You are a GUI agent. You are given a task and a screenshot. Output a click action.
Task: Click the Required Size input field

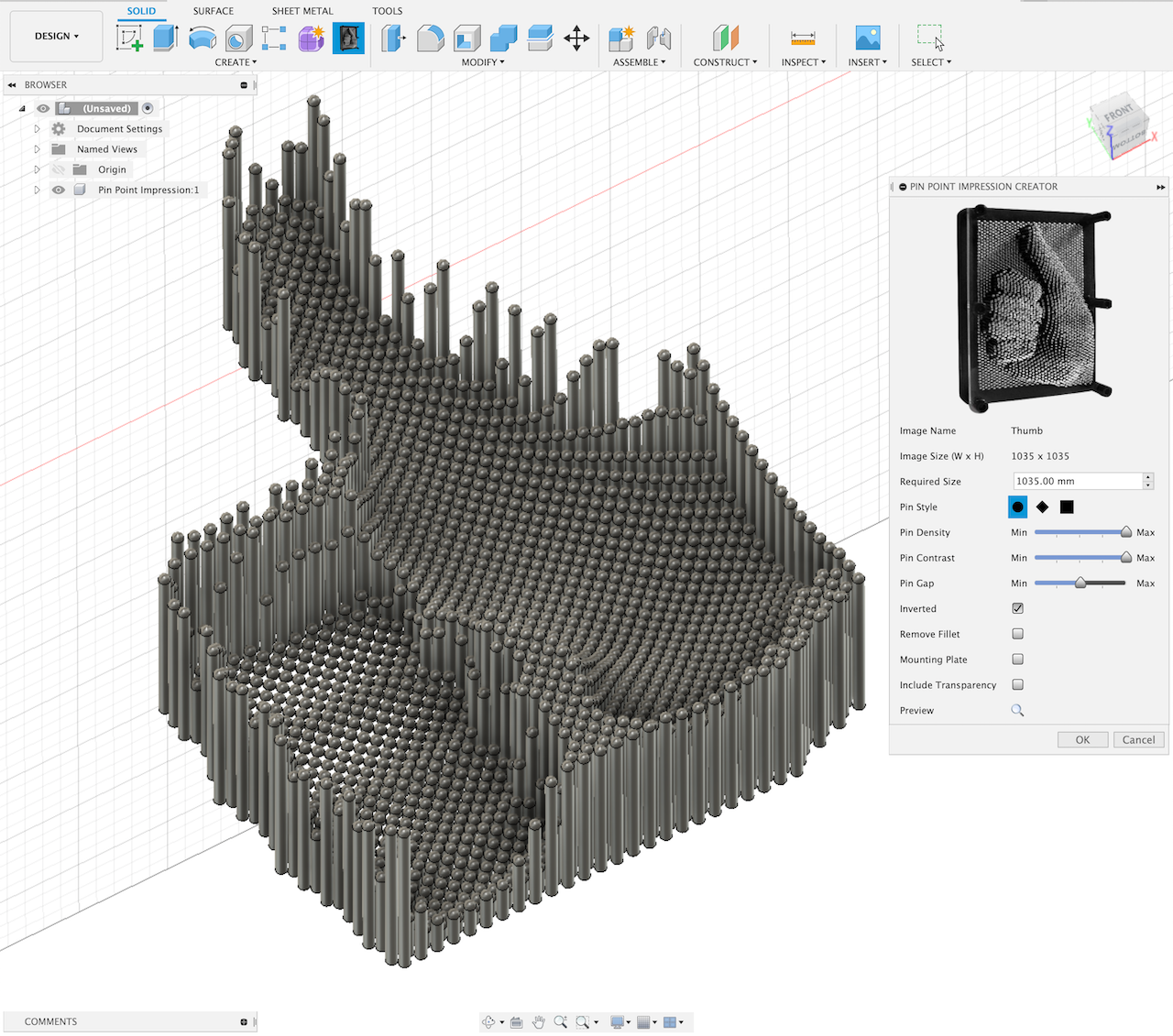coord(1077,481)
